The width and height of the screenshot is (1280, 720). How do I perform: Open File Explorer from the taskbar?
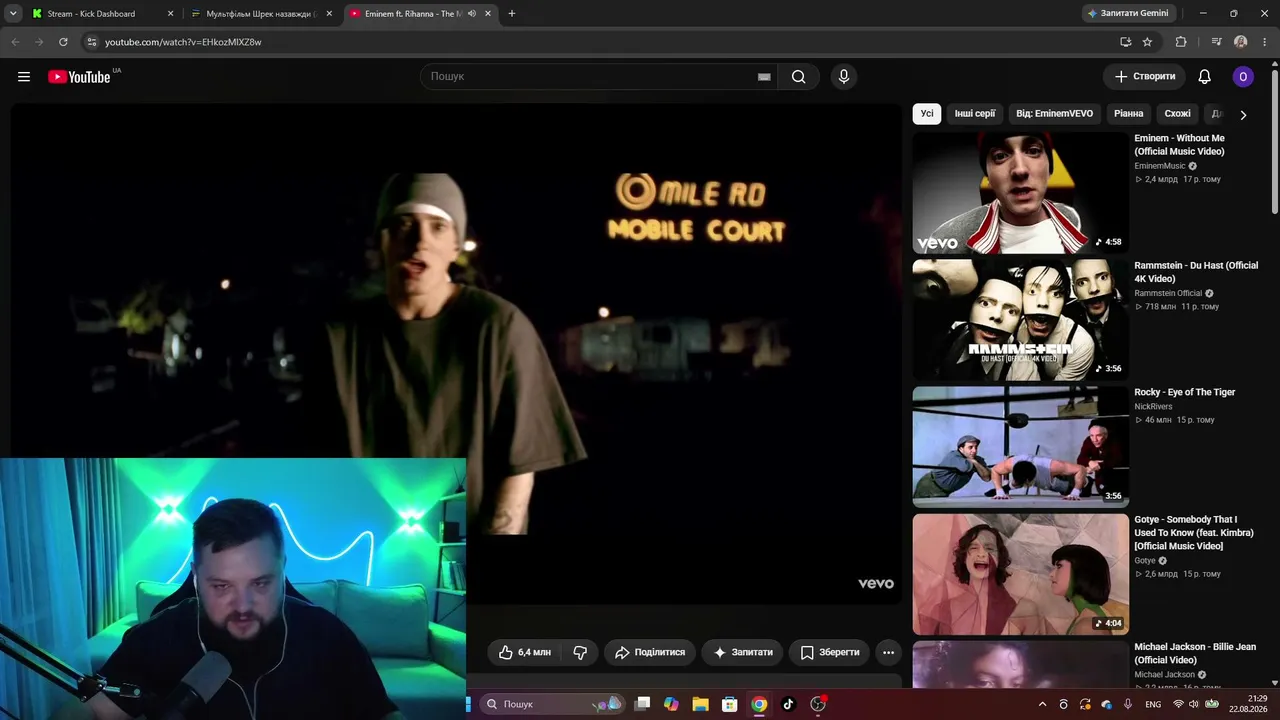701,704
